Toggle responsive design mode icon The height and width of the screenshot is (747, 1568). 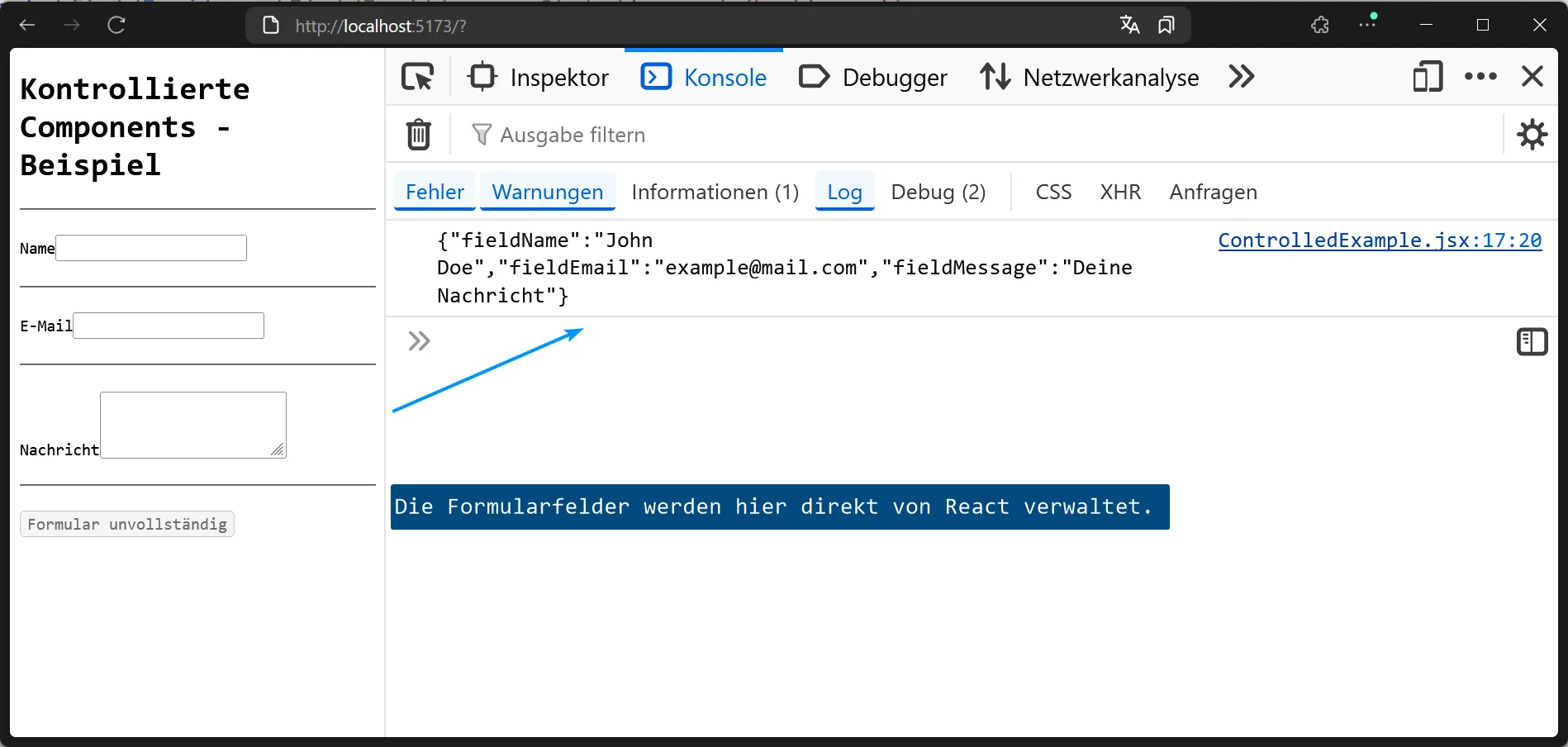[1428, 77]
